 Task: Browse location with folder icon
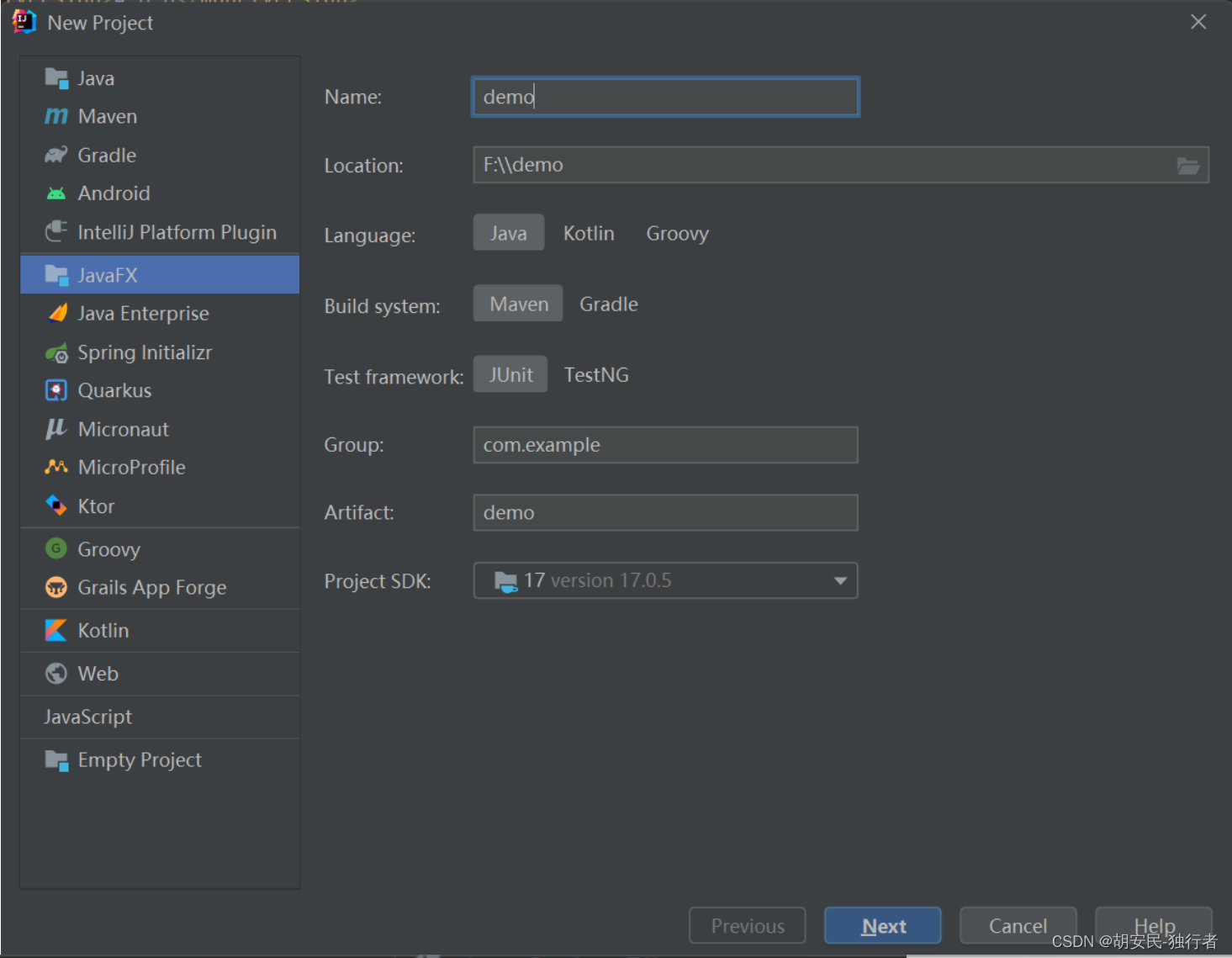coord(1187,166)
